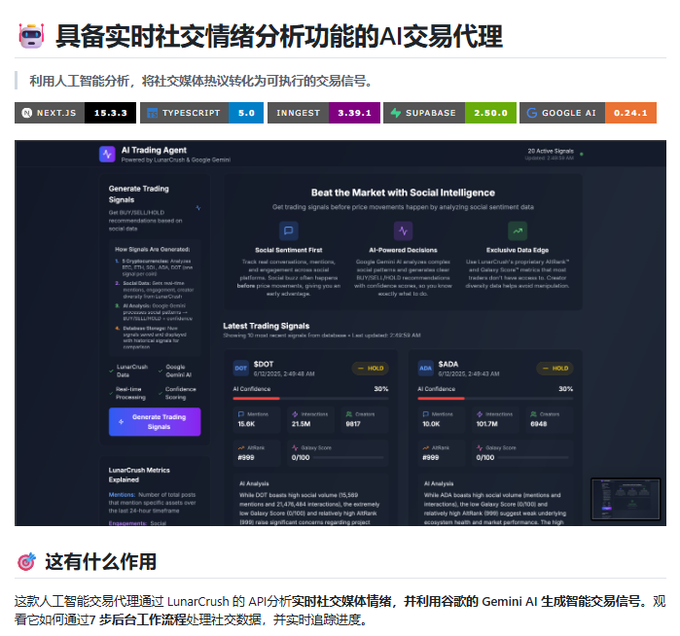680x636 pixels.
Task: Click the Confidence Scoring checkmark
Action: 161,393
